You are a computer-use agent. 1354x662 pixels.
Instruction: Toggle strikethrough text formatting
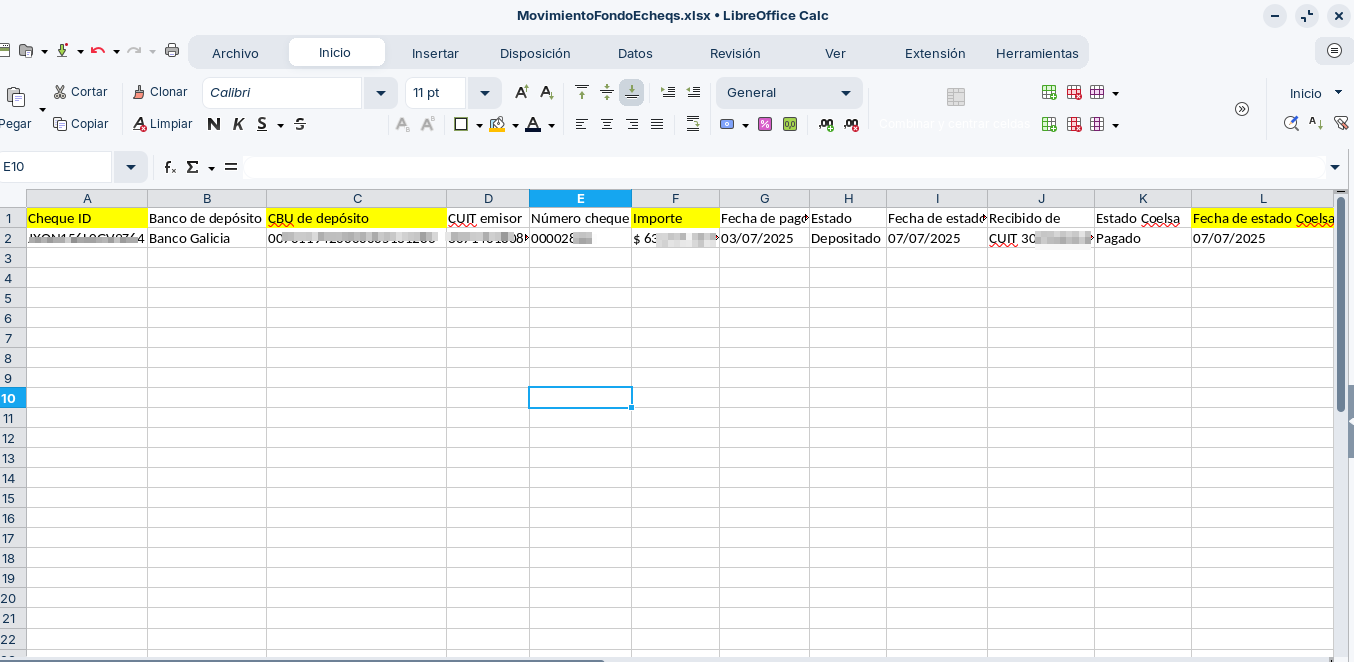pyautogui.click(x=299, y=124)
